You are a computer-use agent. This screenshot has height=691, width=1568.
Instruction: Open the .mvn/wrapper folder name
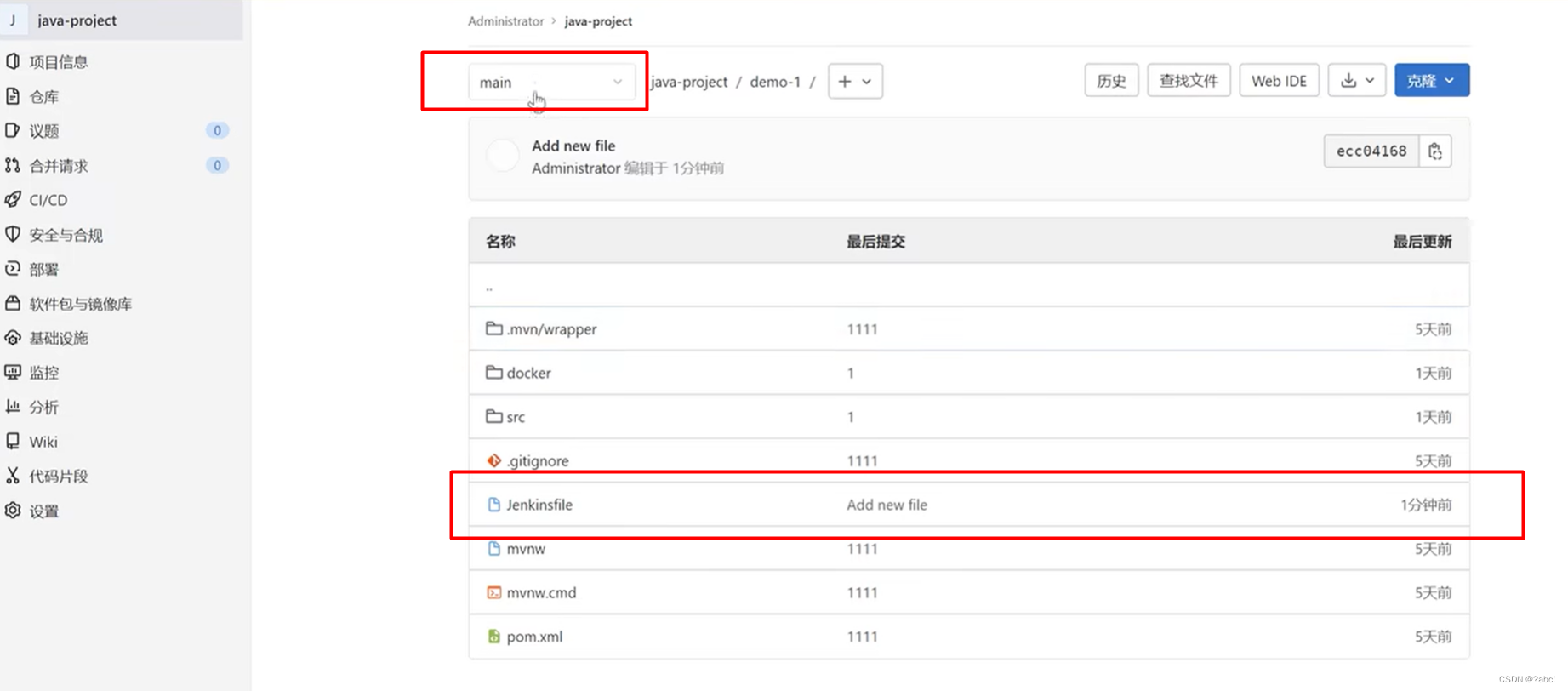(x=551, y=328)
